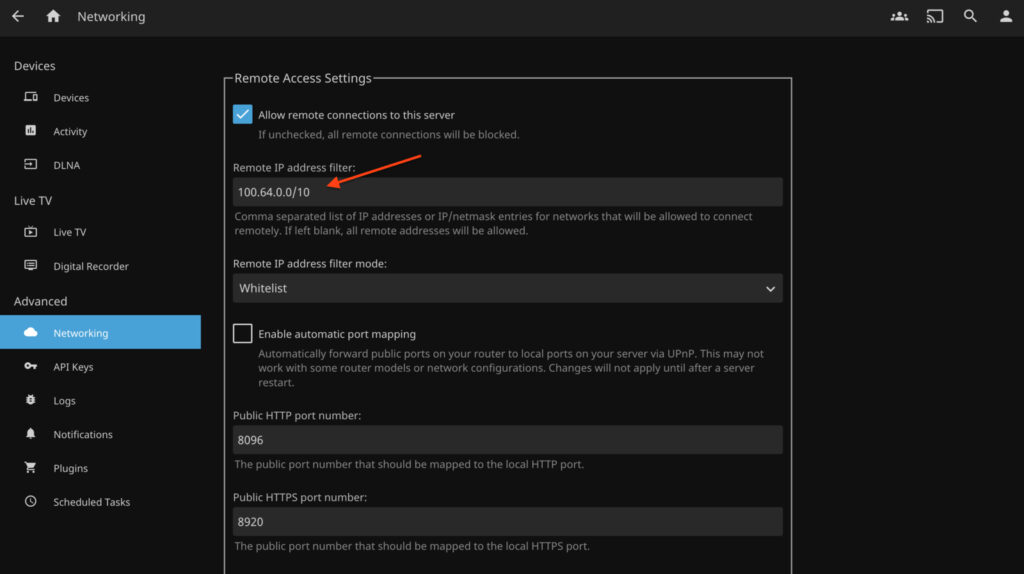Open DLNA settings page
This screenshot has height=574, width=1024.
click(66, 165)
